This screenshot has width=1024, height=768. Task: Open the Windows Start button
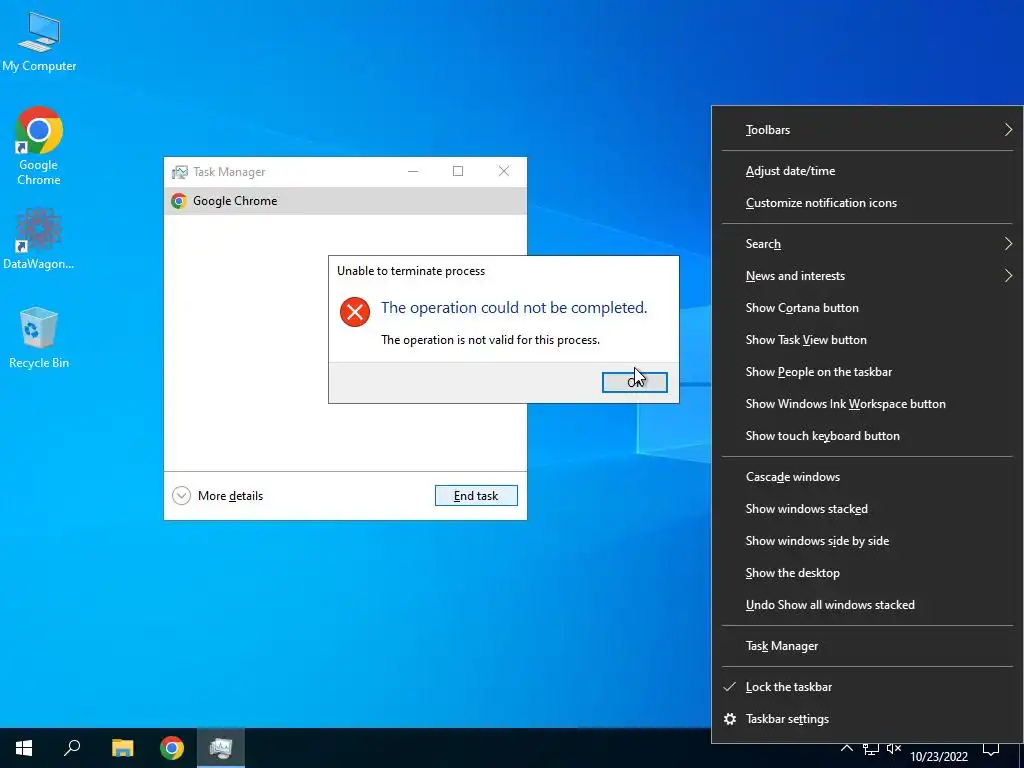(x=24, y=748)
